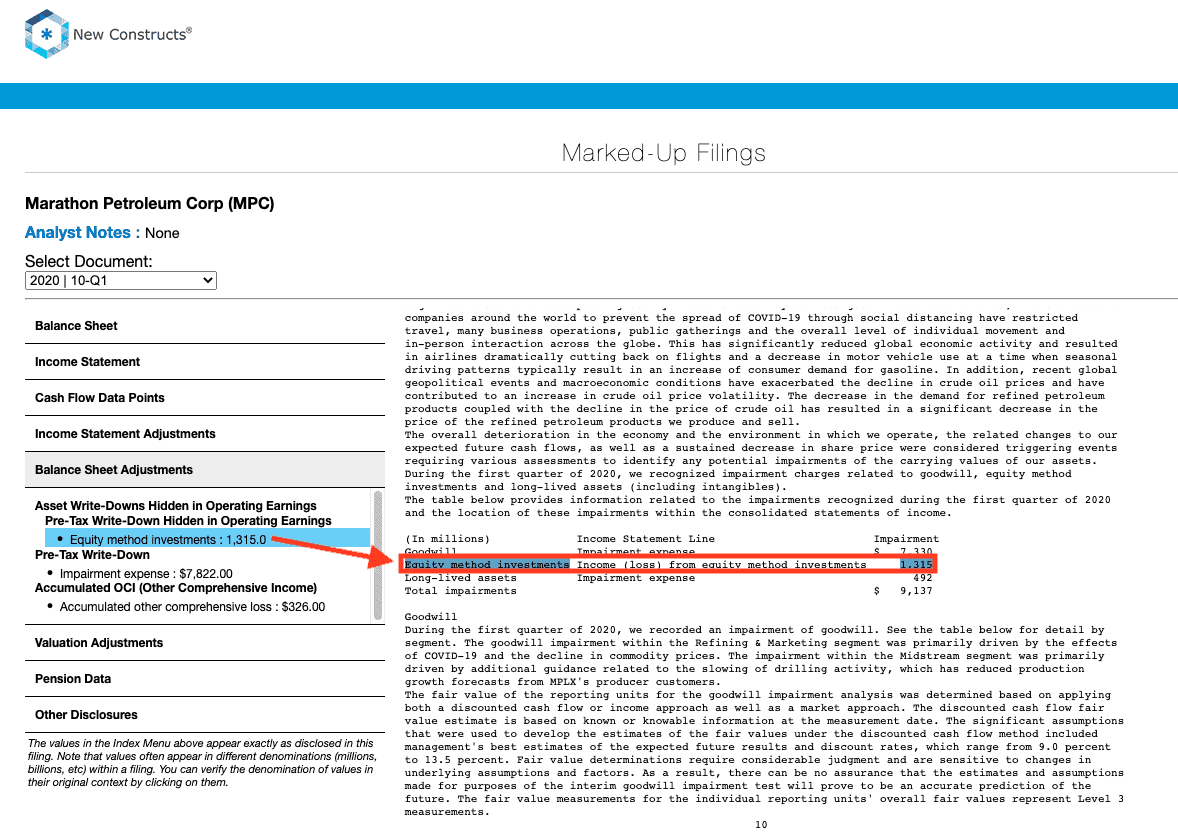The width and height of the screenshot is (1178, 840).
Task: Click the index menu vertical scrollbar
Action: coord(378,556)
